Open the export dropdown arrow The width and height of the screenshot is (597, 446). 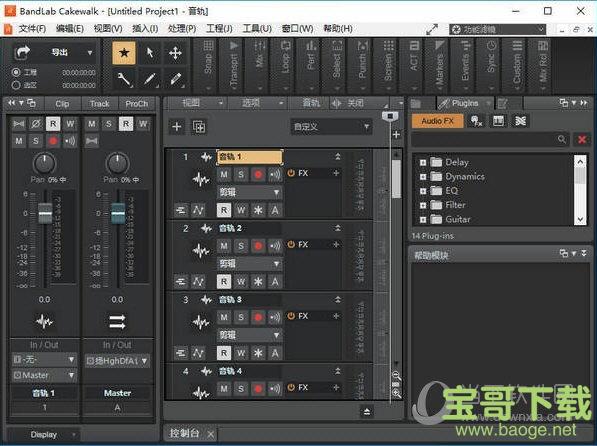(90, 53)
